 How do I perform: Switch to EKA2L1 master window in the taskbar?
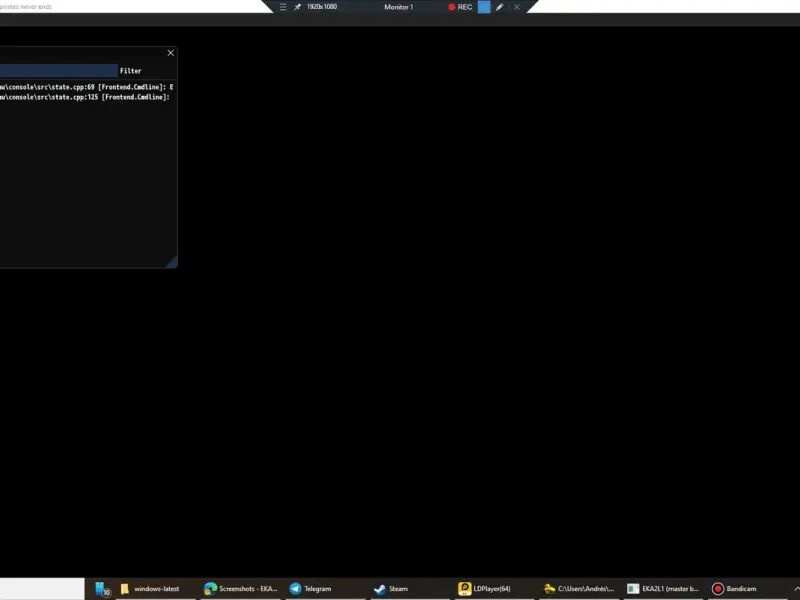click(663, 589)
